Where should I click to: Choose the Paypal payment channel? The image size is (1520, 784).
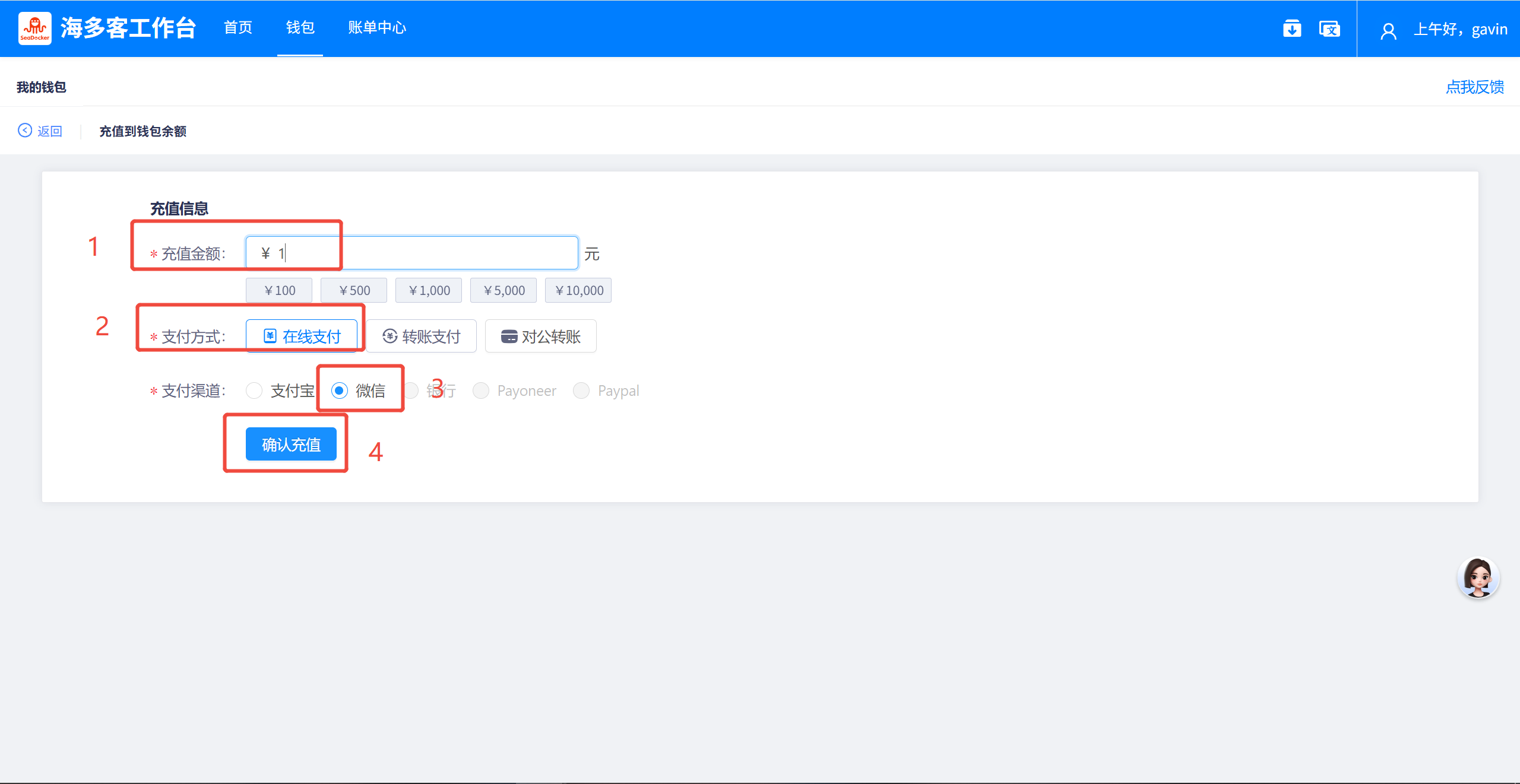click(x=581, y=391)
